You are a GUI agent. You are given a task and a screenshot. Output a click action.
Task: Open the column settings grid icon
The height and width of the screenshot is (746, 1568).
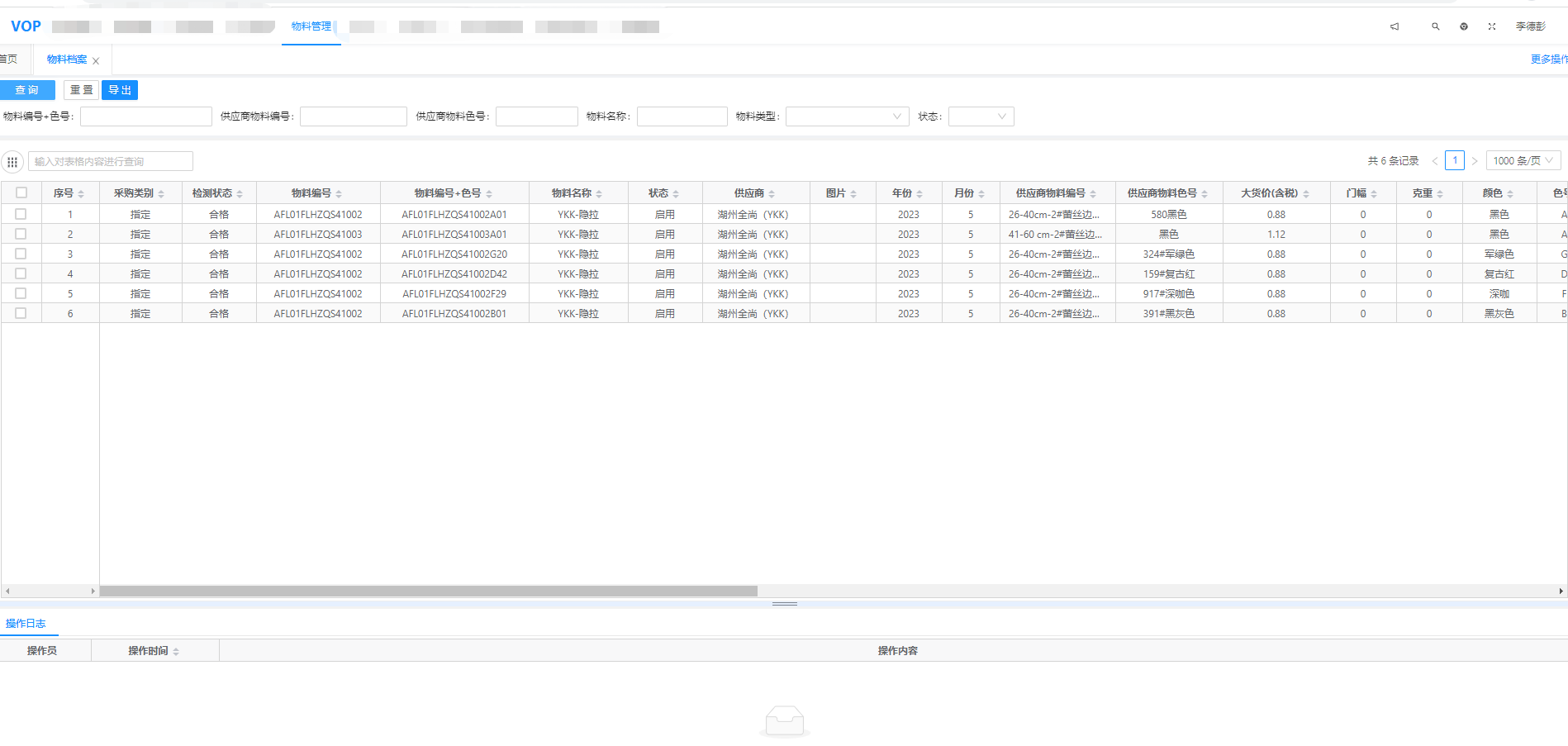(x=12, y=162)
